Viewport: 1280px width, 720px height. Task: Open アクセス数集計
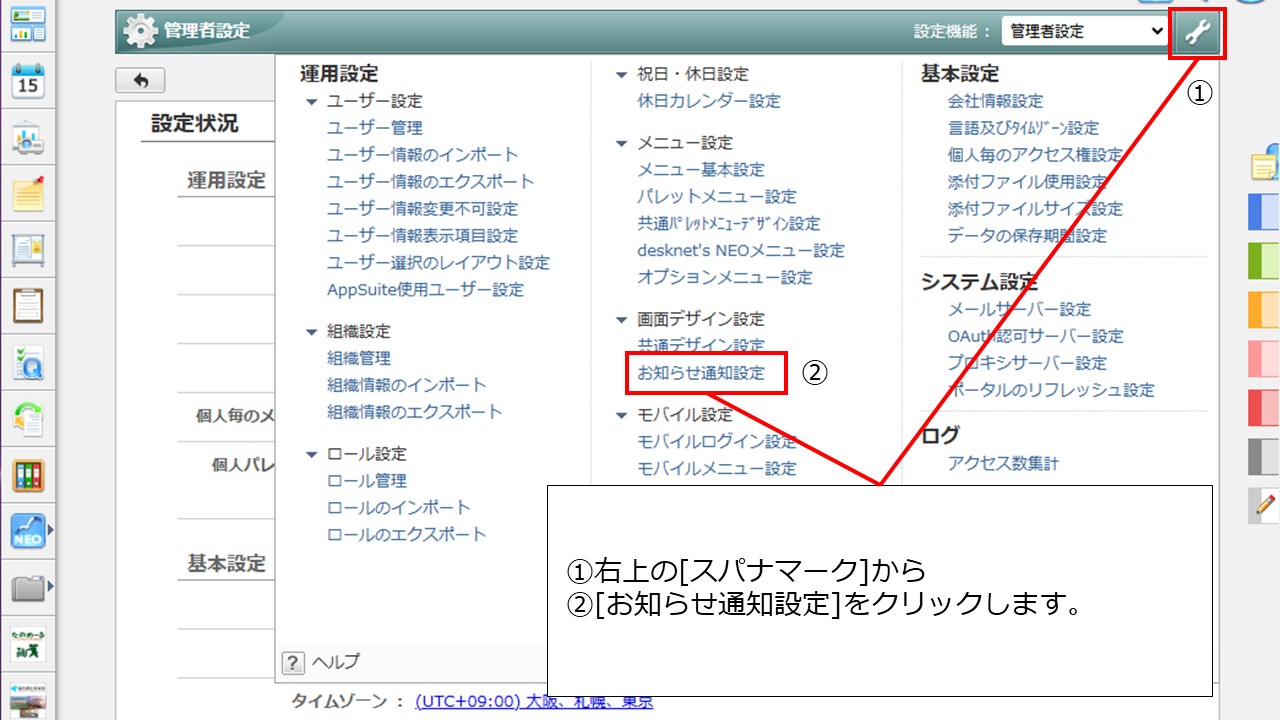1003,464
